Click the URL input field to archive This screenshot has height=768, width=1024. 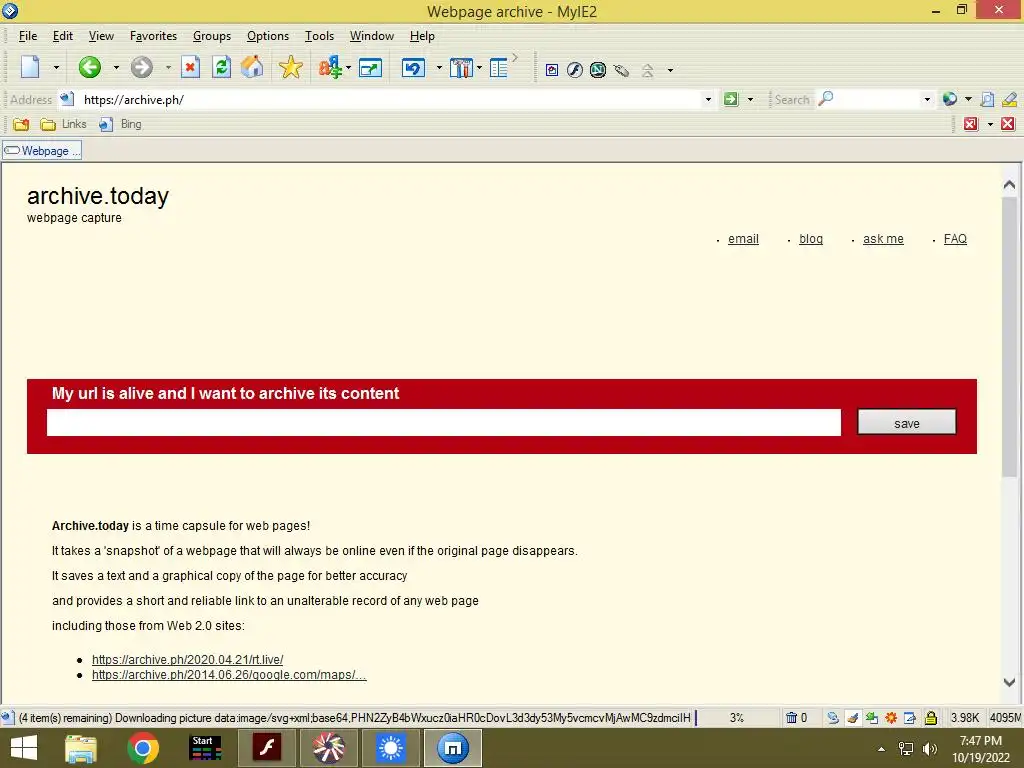[x=443, y=423]
